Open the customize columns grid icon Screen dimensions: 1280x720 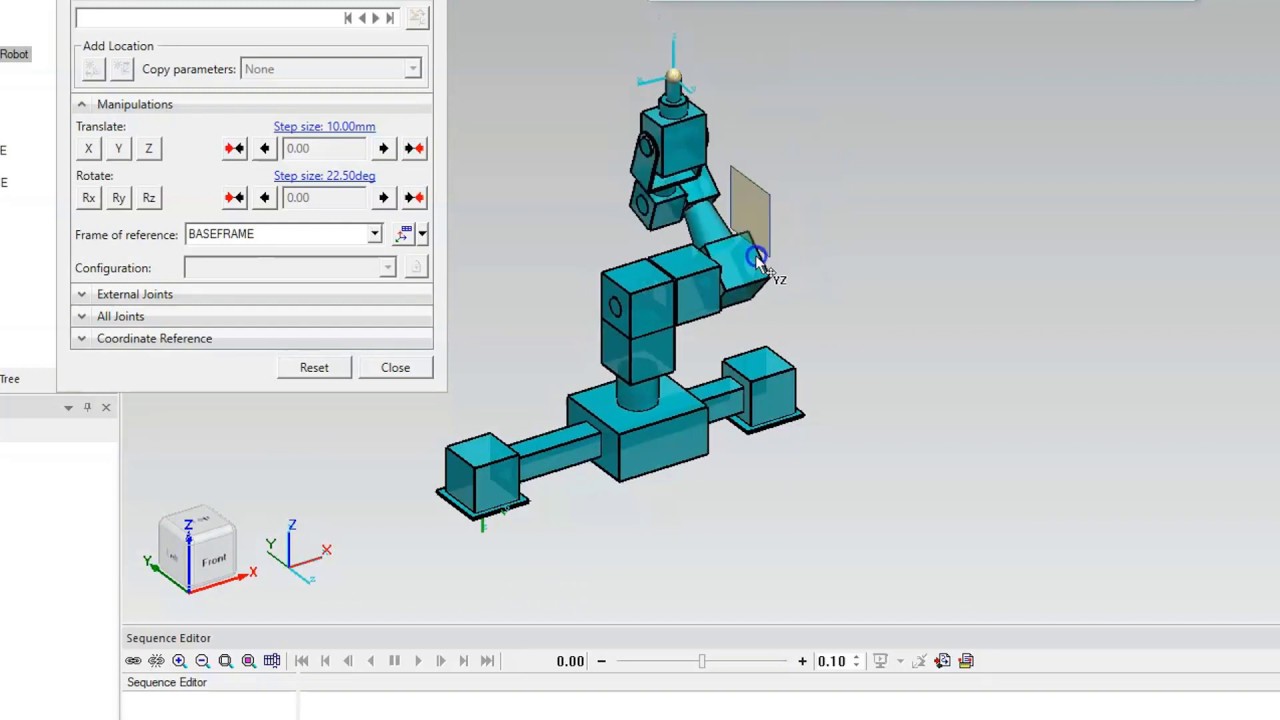coord(272,661)
